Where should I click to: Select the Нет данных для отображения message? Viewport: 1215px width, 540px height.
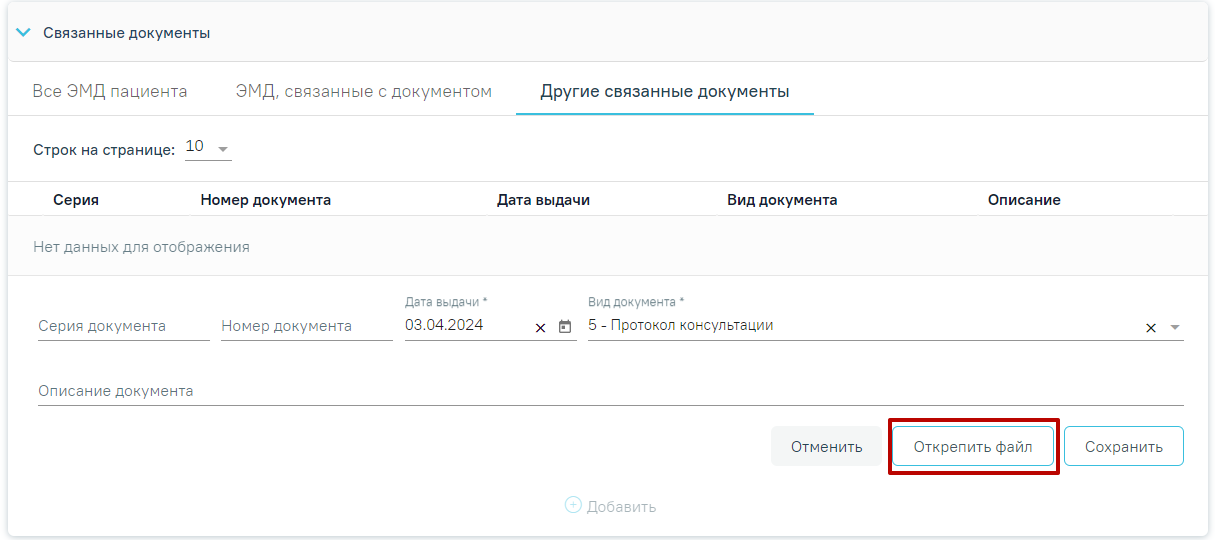point(141,246)
